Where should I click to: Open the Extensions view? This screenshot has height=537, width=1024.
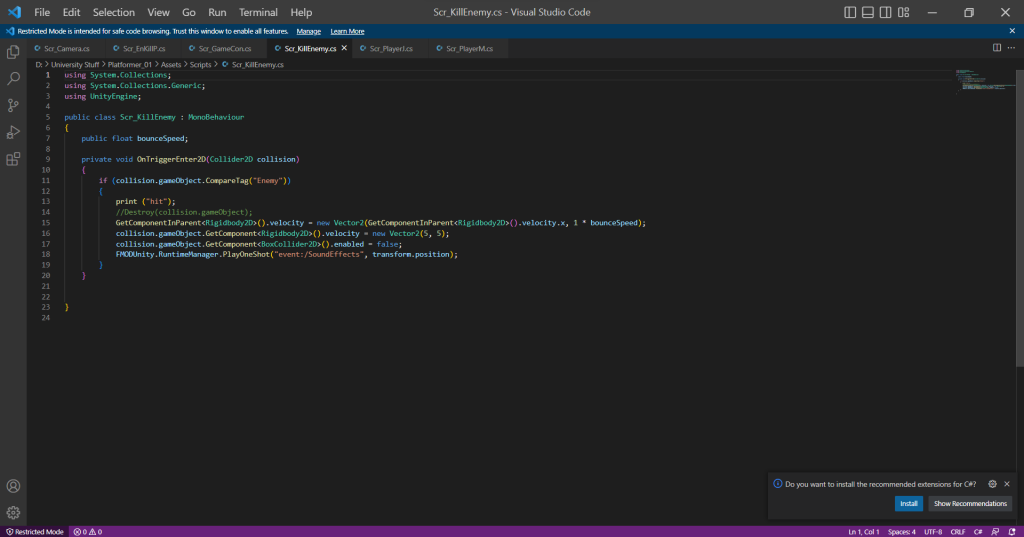click(13, 159)
